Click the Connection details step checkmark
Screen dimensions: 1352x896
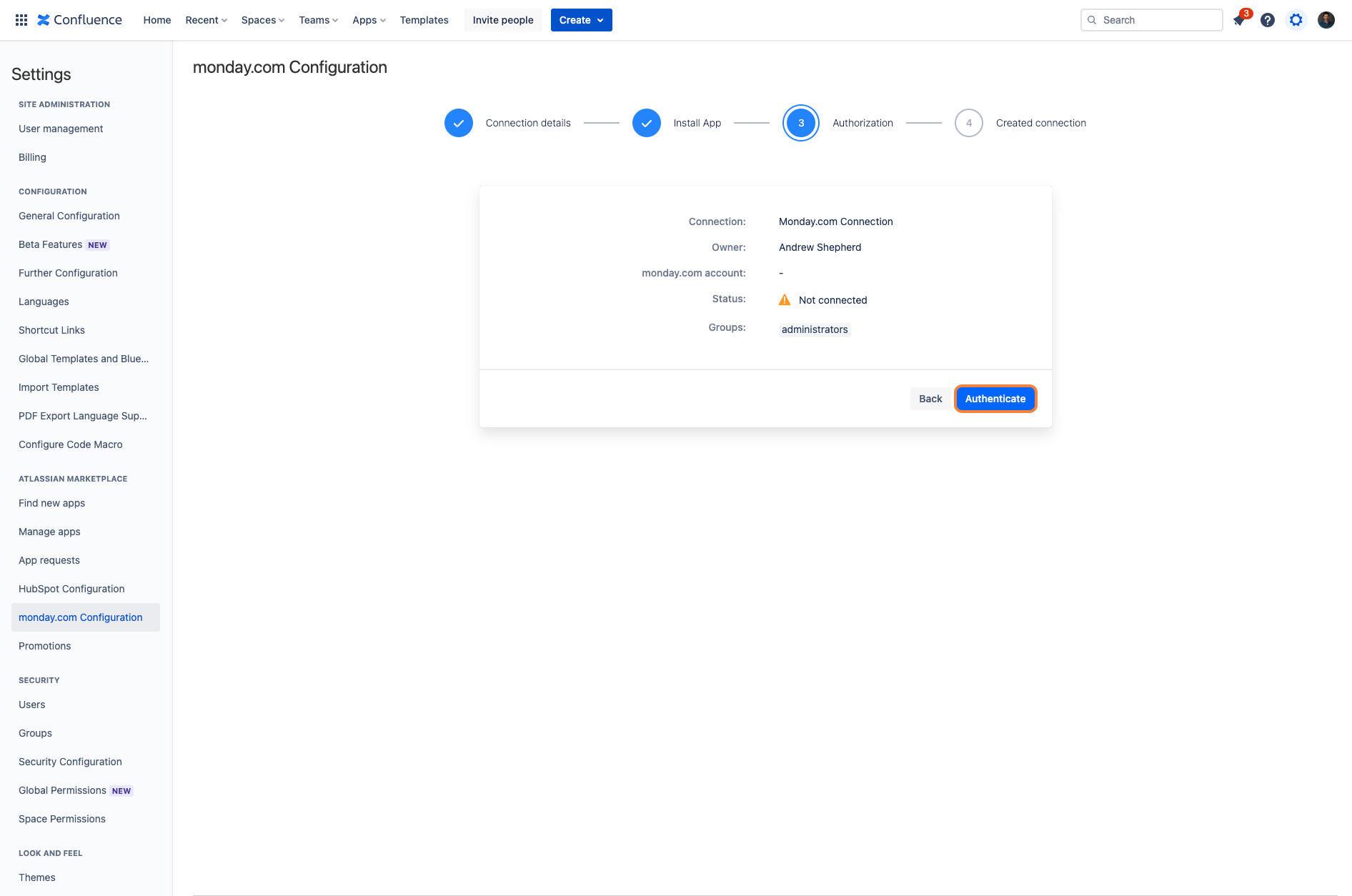459,123
